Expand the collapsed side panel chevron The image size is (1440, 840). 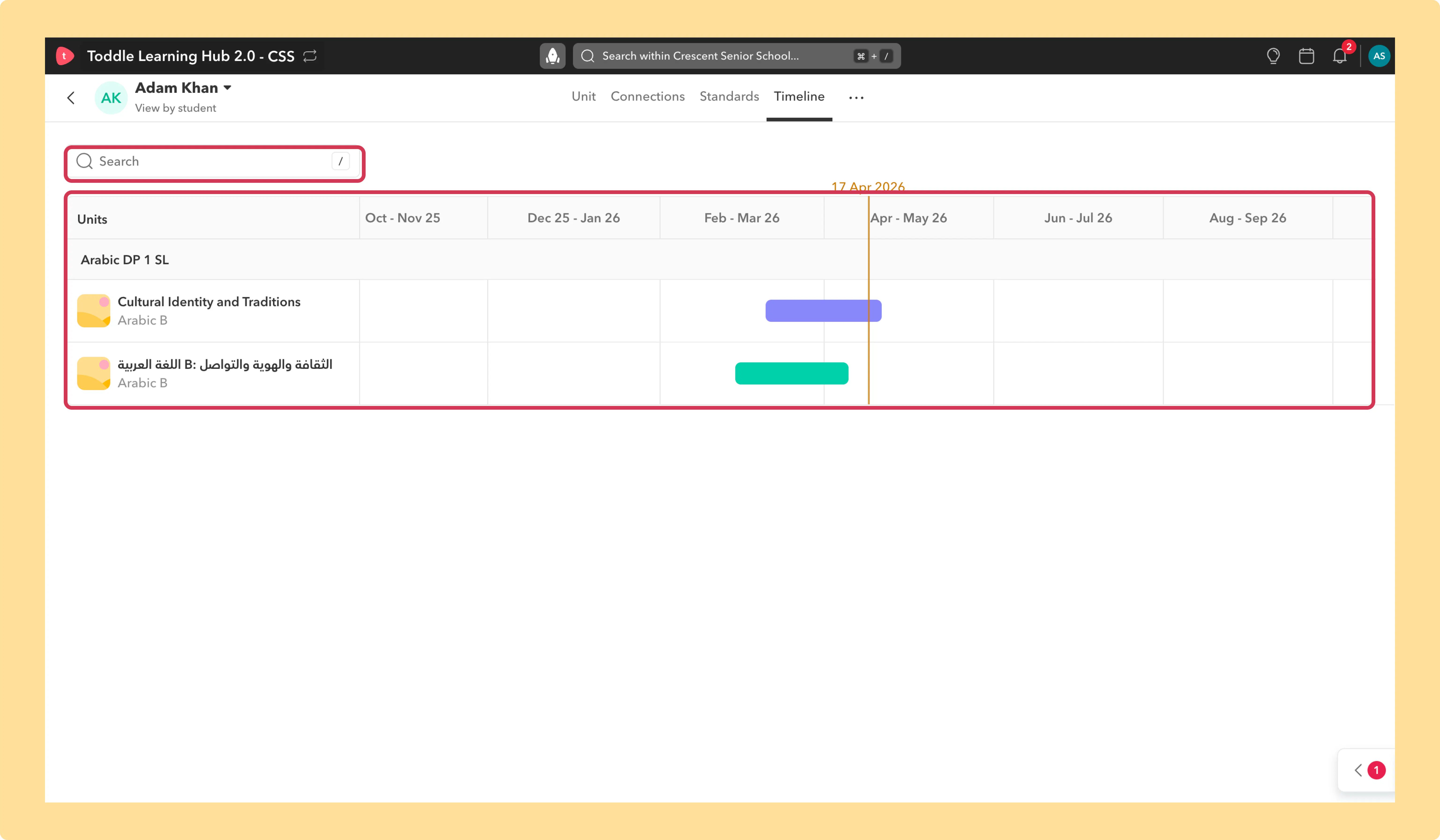pos(1358,770)
